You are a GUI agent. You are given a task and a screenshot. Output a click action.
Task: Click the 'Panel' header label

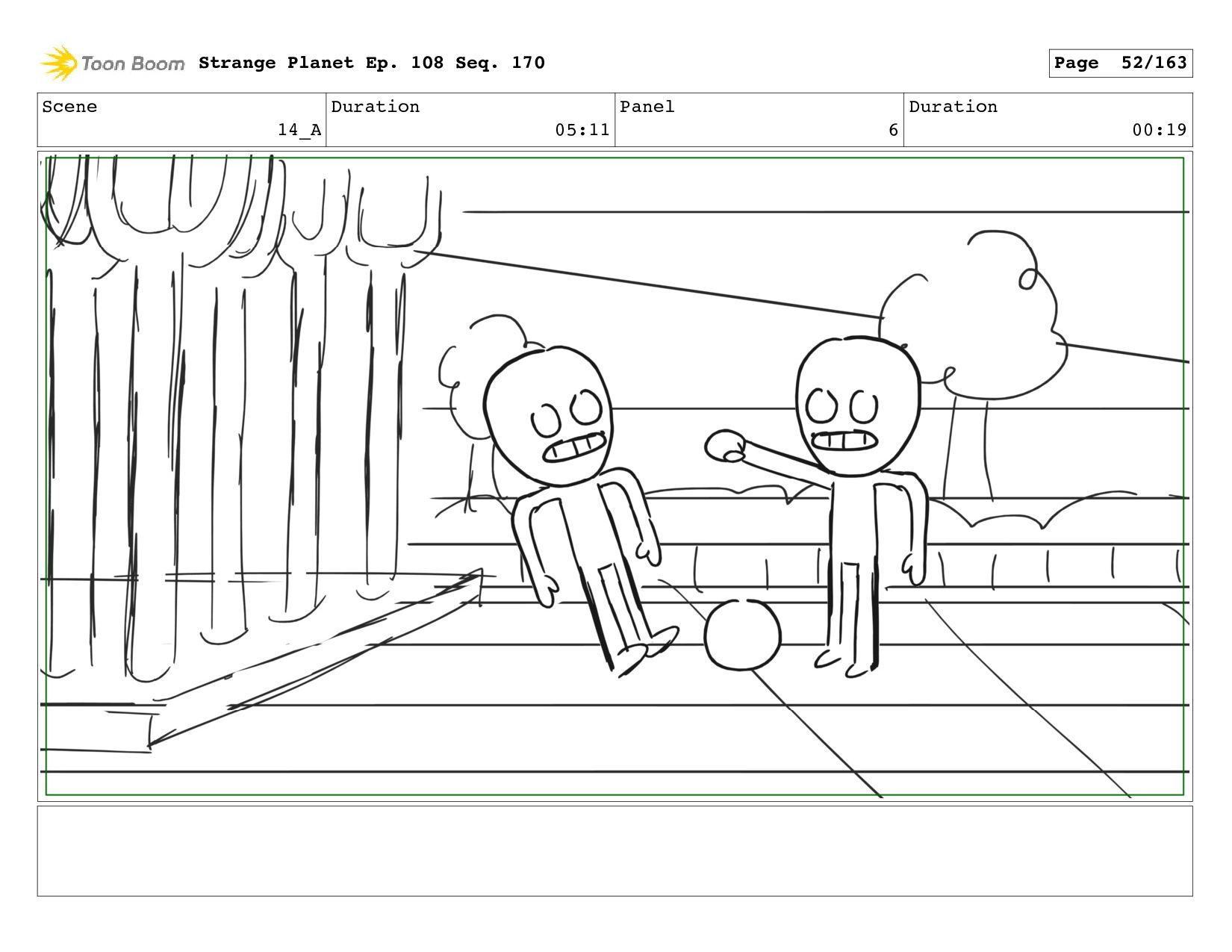pos(647,107)
